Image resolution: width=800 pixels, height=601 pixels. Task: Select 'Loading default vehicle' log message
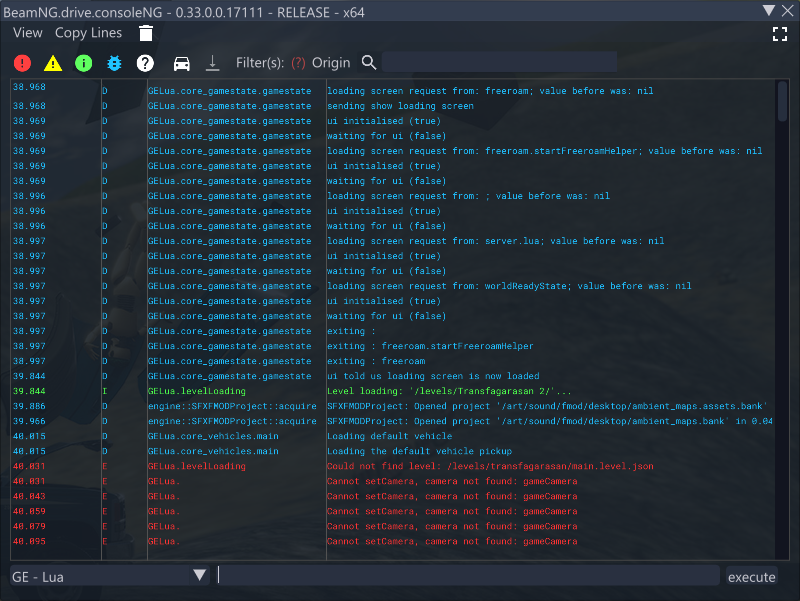click(389, 436)
